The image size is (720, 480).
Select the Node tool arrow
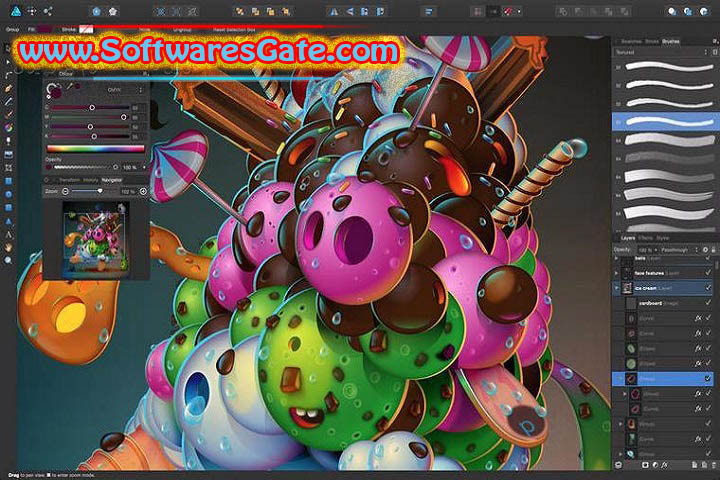8,62
